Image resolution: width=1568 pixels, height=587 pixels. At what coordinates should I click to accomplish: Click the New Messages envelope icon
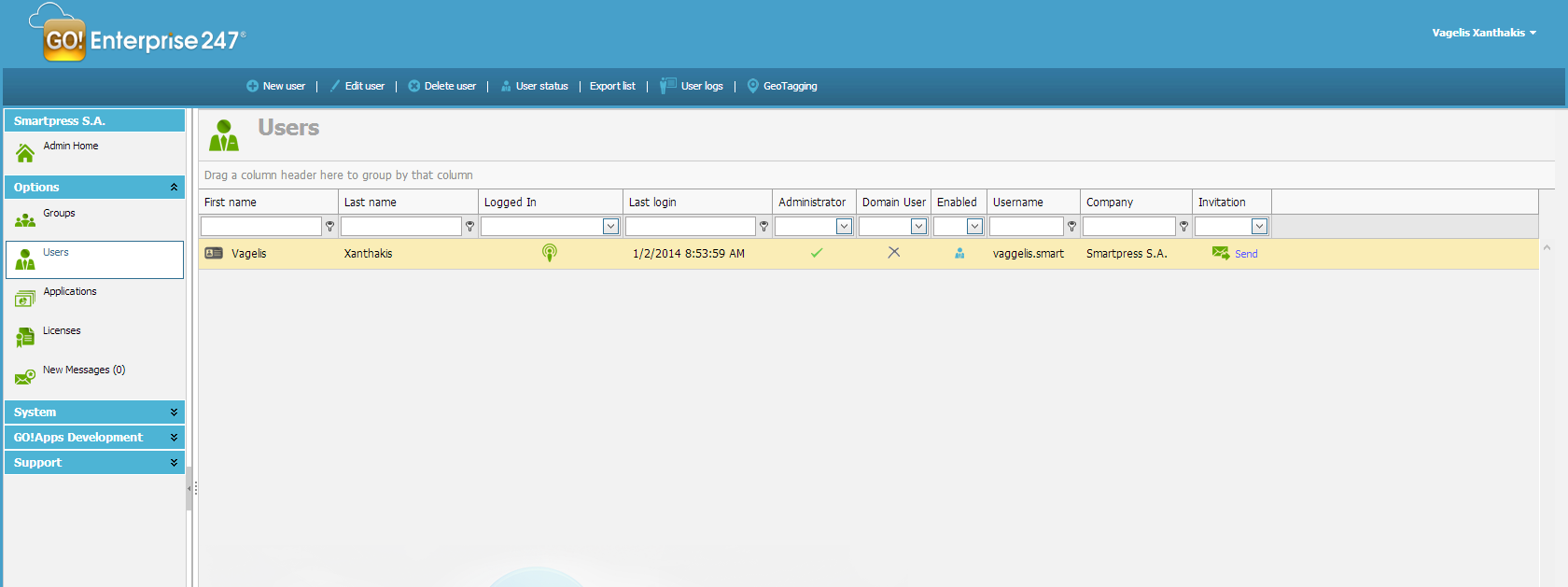coord(25,377)
